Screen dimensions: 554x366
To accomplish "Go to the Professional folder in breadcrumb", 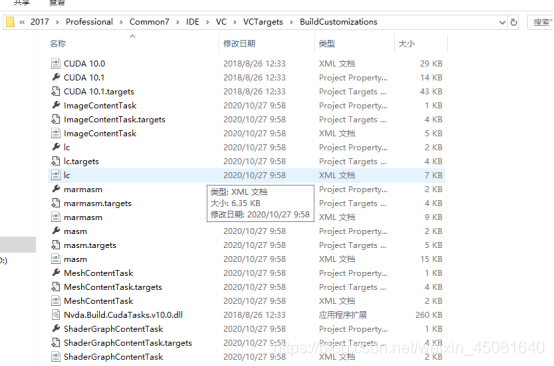I will [89, 22].
